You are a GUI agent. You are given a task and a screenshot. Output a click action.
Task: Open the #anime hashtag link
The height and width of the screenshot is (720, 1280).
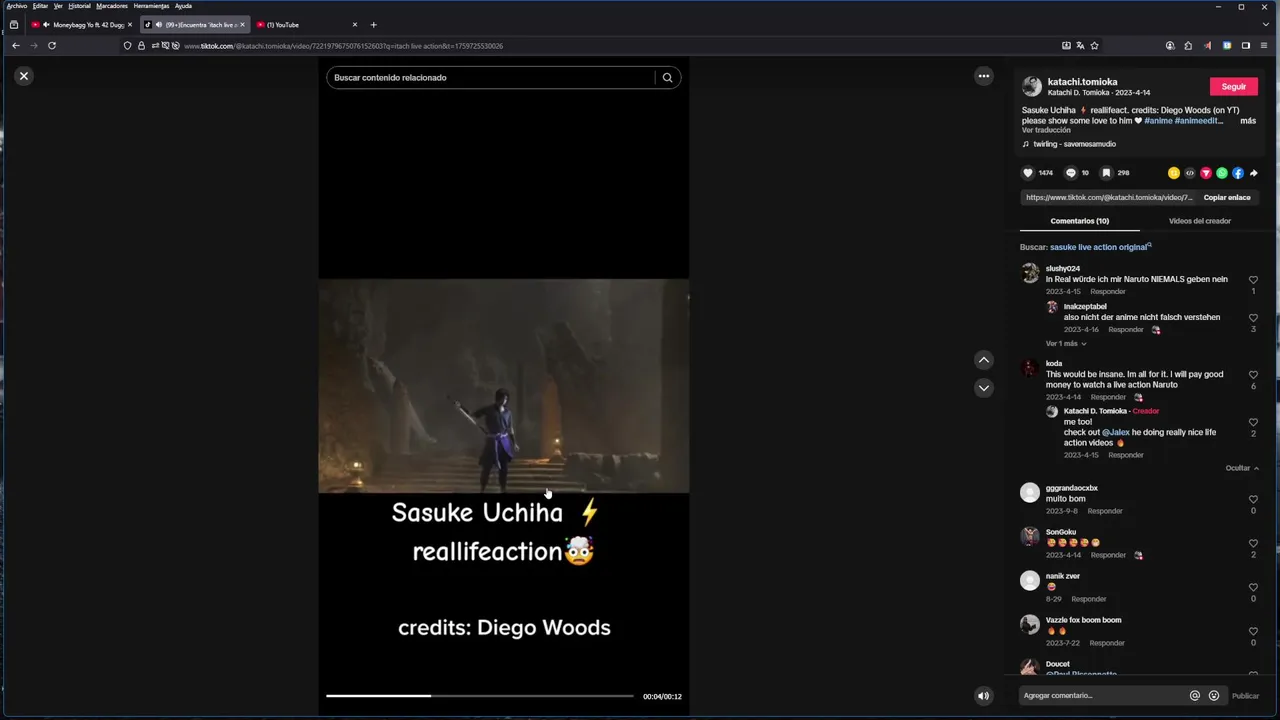1158,121
